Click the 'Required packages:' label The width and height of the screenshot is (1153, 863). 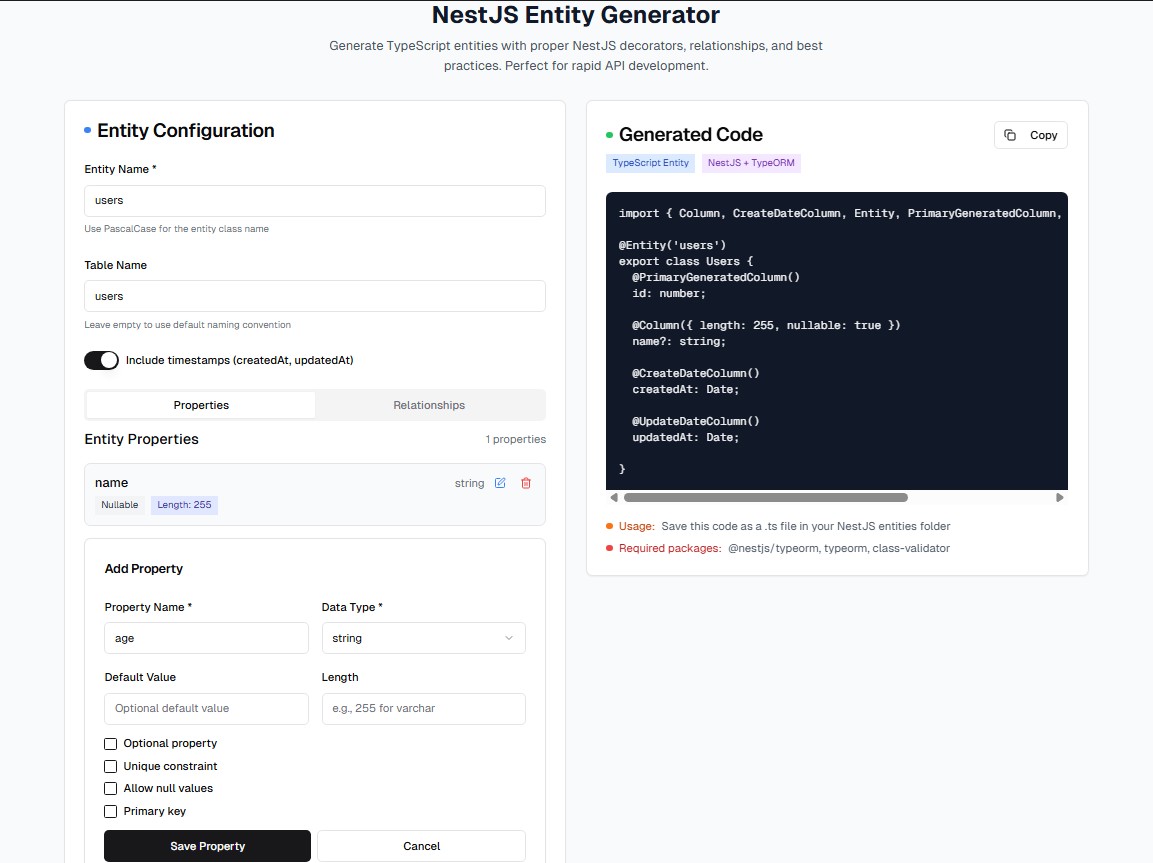click(670, 548)
